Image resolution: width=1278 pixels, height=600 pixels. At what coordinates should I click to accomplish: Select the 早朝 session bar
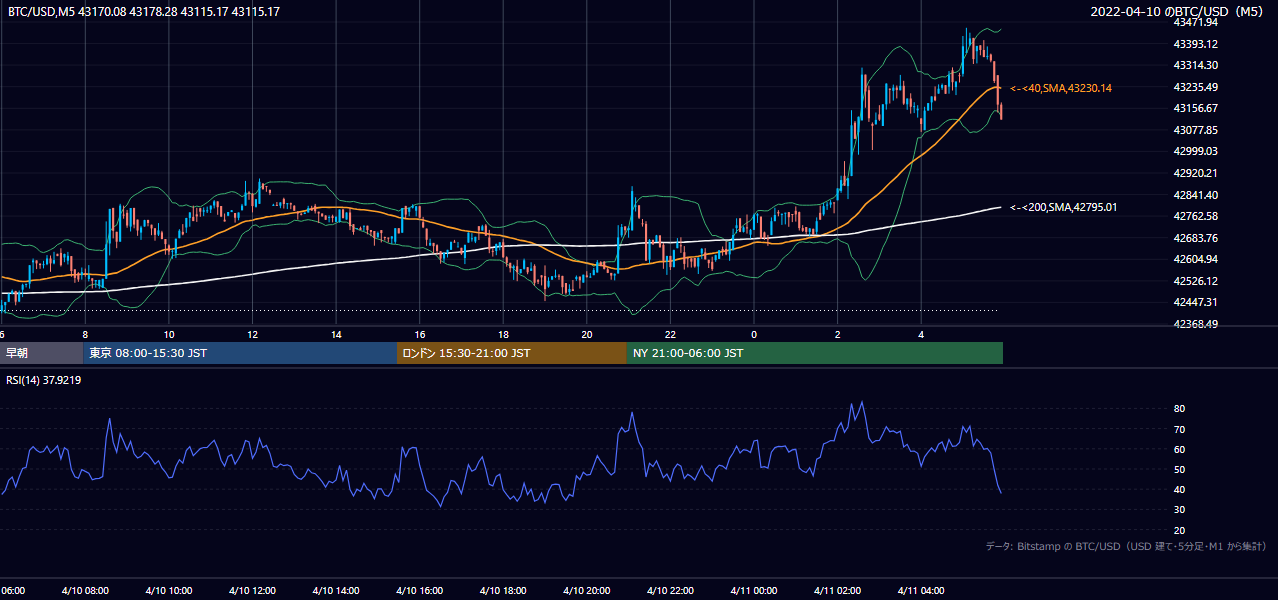coord(41,353)
